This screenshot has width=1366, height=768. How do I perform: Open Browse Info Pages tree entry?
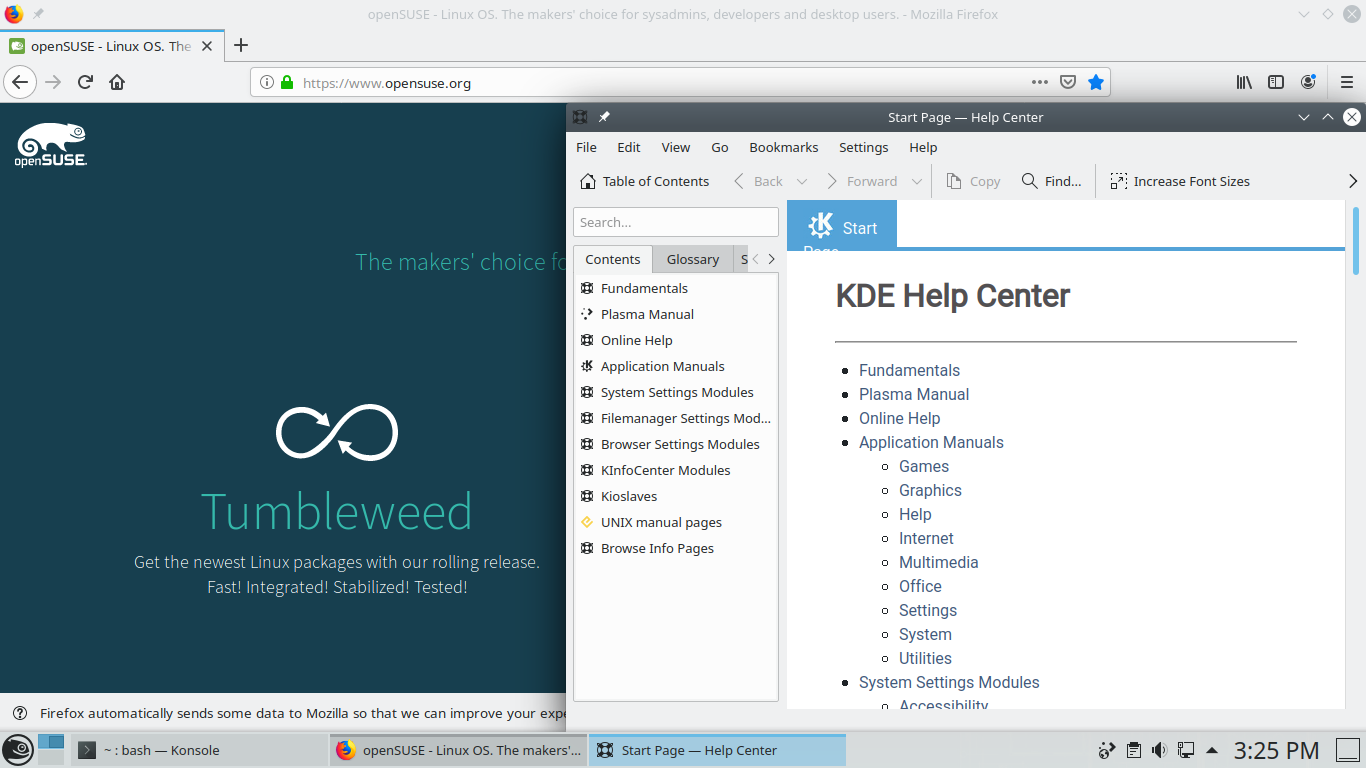point(657,548)
